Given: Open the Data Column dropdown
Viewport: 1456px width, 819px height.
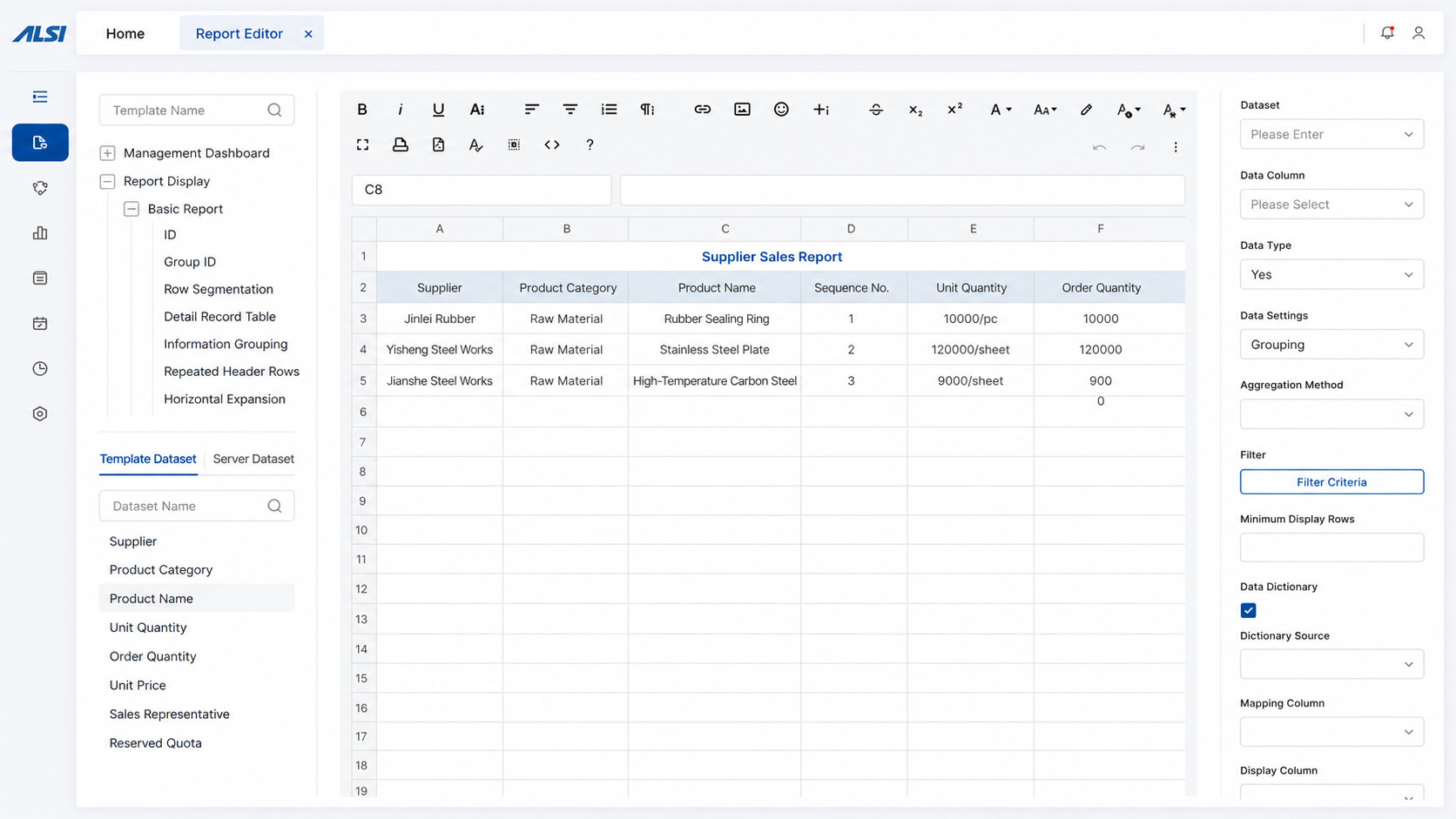Looking at the screenshot, I should (x=1331, y=205).
